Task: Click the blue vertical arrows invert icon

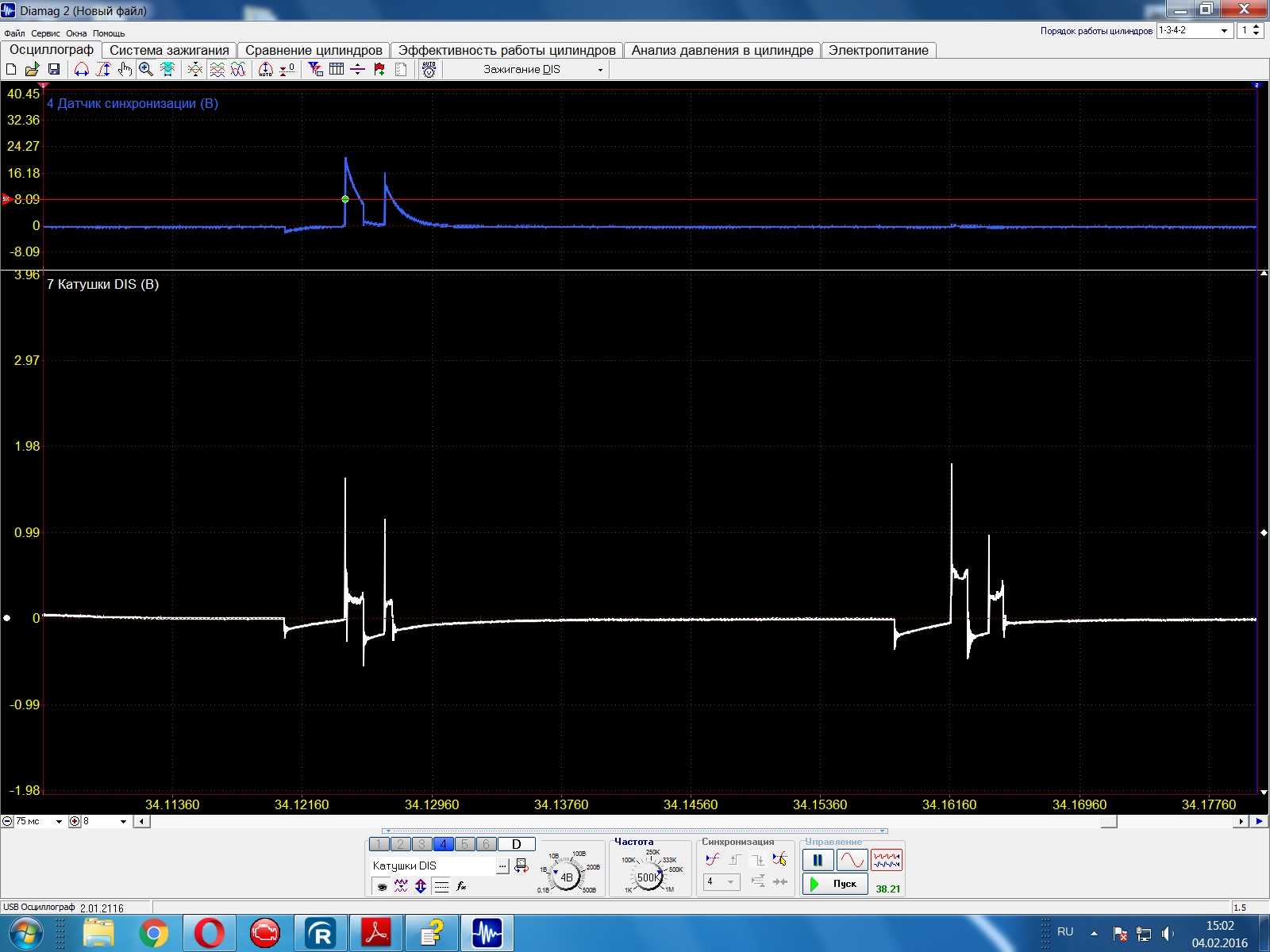Action: tap(421, 886)
